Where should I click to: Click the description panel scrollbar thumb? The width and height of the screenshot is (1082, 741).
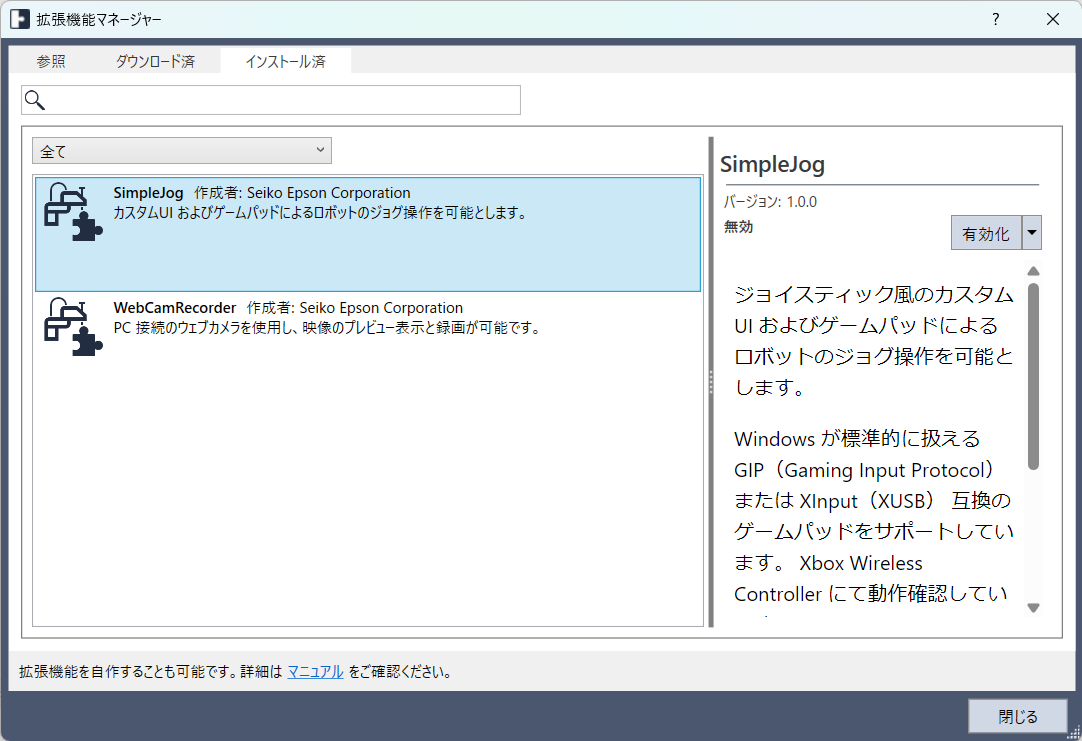pos(1033,375)
